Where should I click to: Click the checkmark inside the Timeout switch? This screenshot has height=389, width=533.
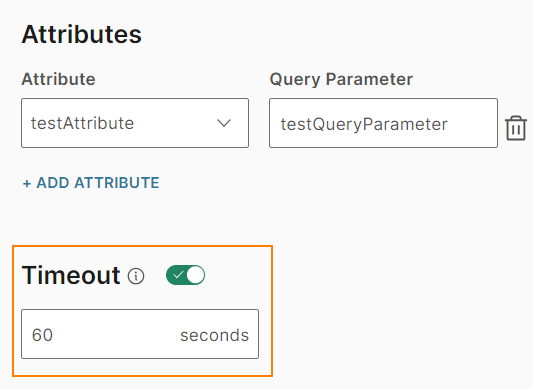pos(178,275)
